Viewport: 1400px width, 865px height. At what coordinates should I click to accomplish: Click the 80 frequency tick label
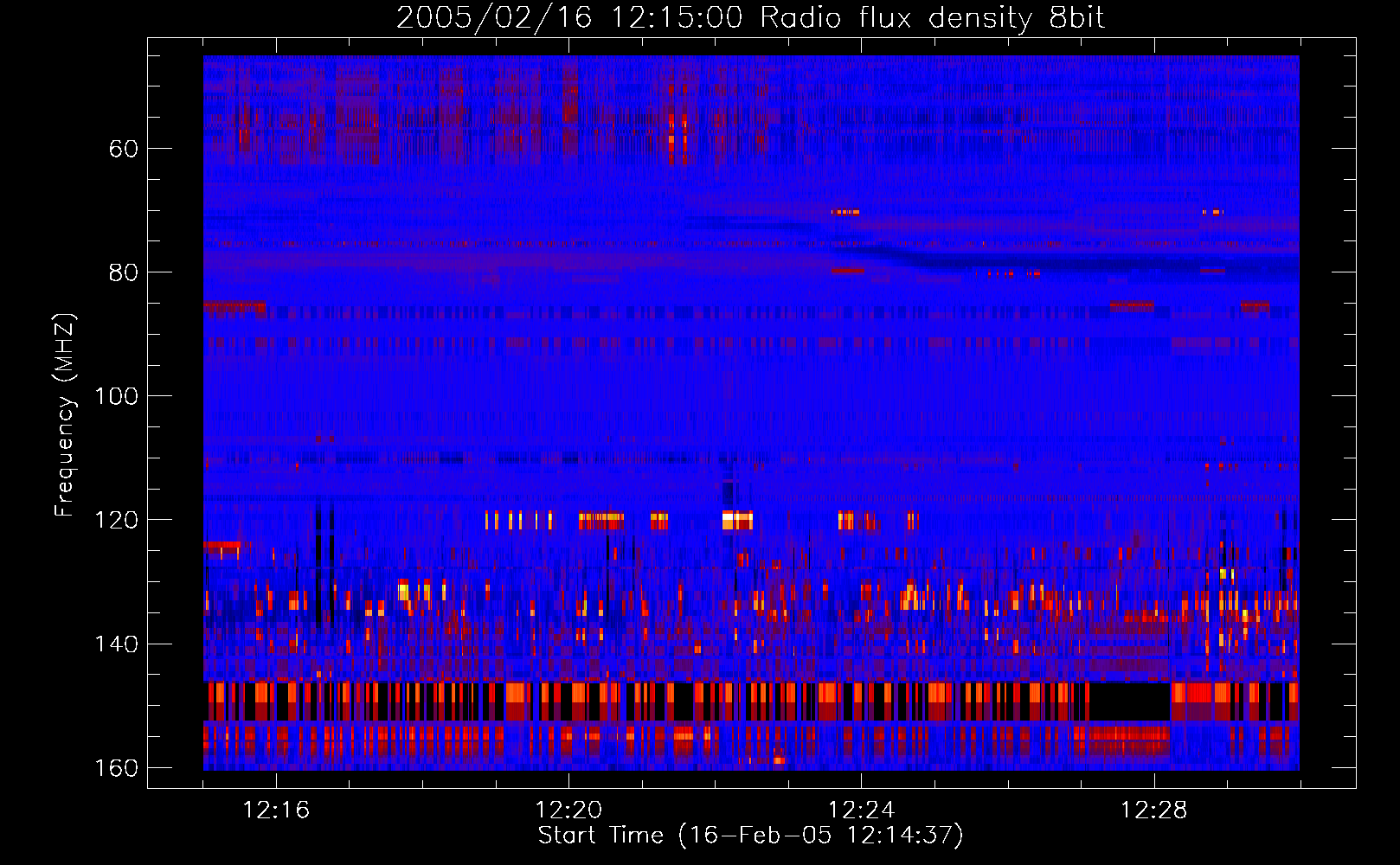click(123, 272)
